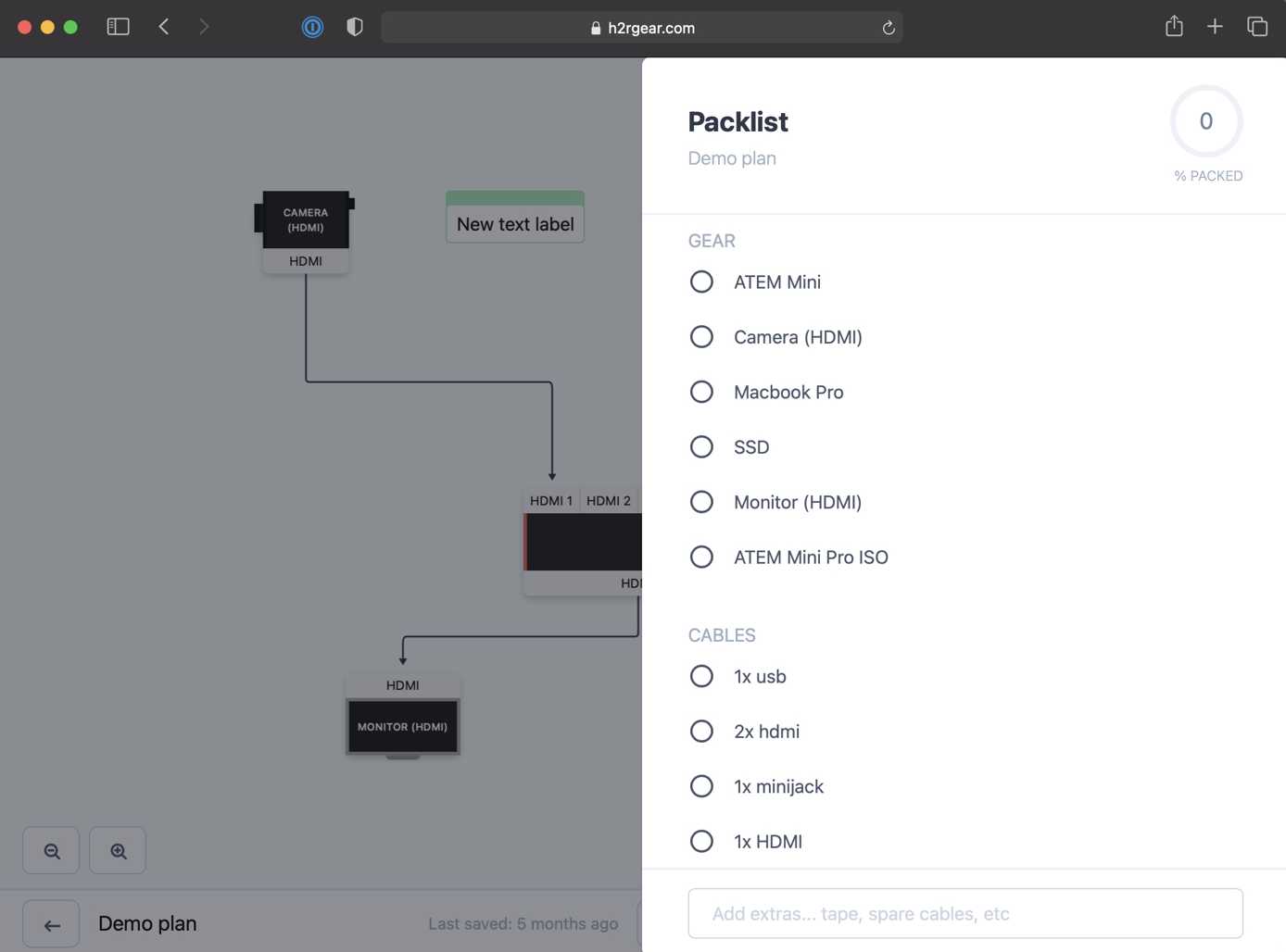Tick the ATEM Mini Pro ISO item
This screenshot has height=952, width=1286.
click(701, 557)
